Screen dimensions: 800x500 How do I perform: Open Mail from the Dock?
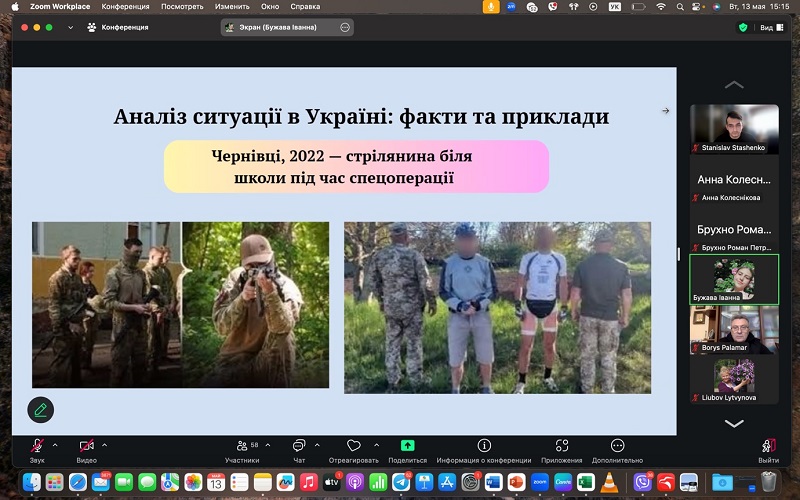click(x=101, y=482)
